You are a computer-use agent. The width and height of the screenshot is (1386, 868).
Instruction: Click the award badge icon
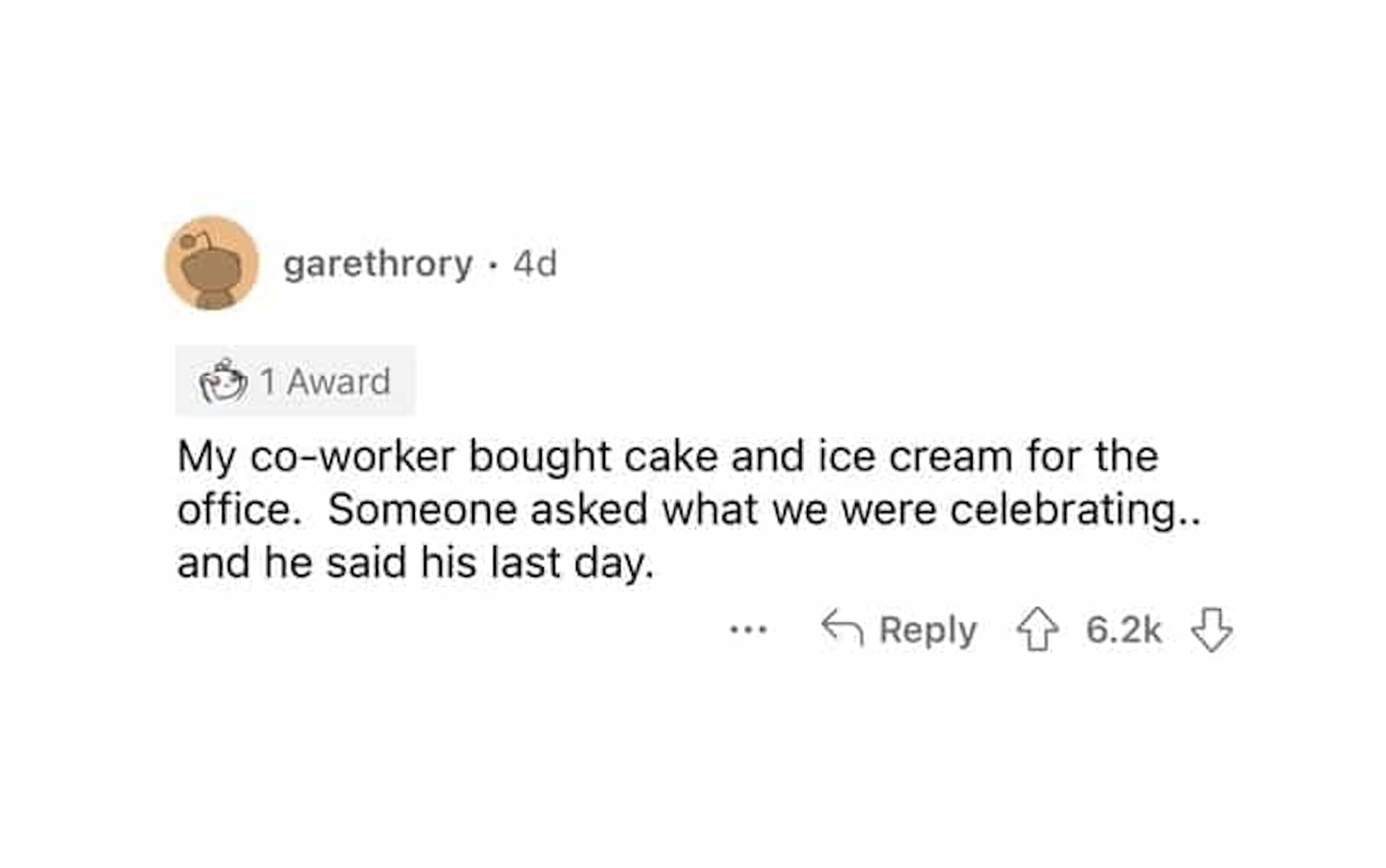point(223,381)
